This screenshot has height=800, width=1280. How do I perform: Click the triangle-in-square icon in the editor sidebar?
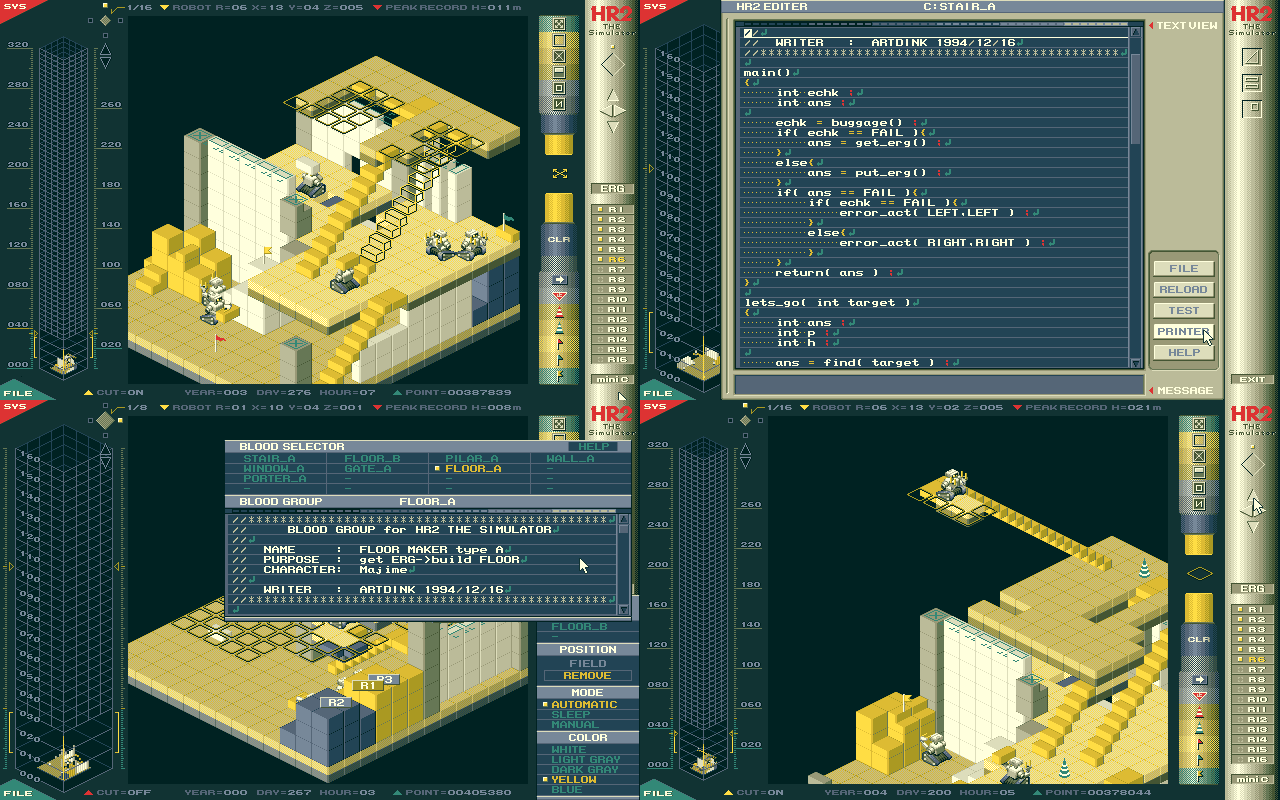coord(1252,57)
